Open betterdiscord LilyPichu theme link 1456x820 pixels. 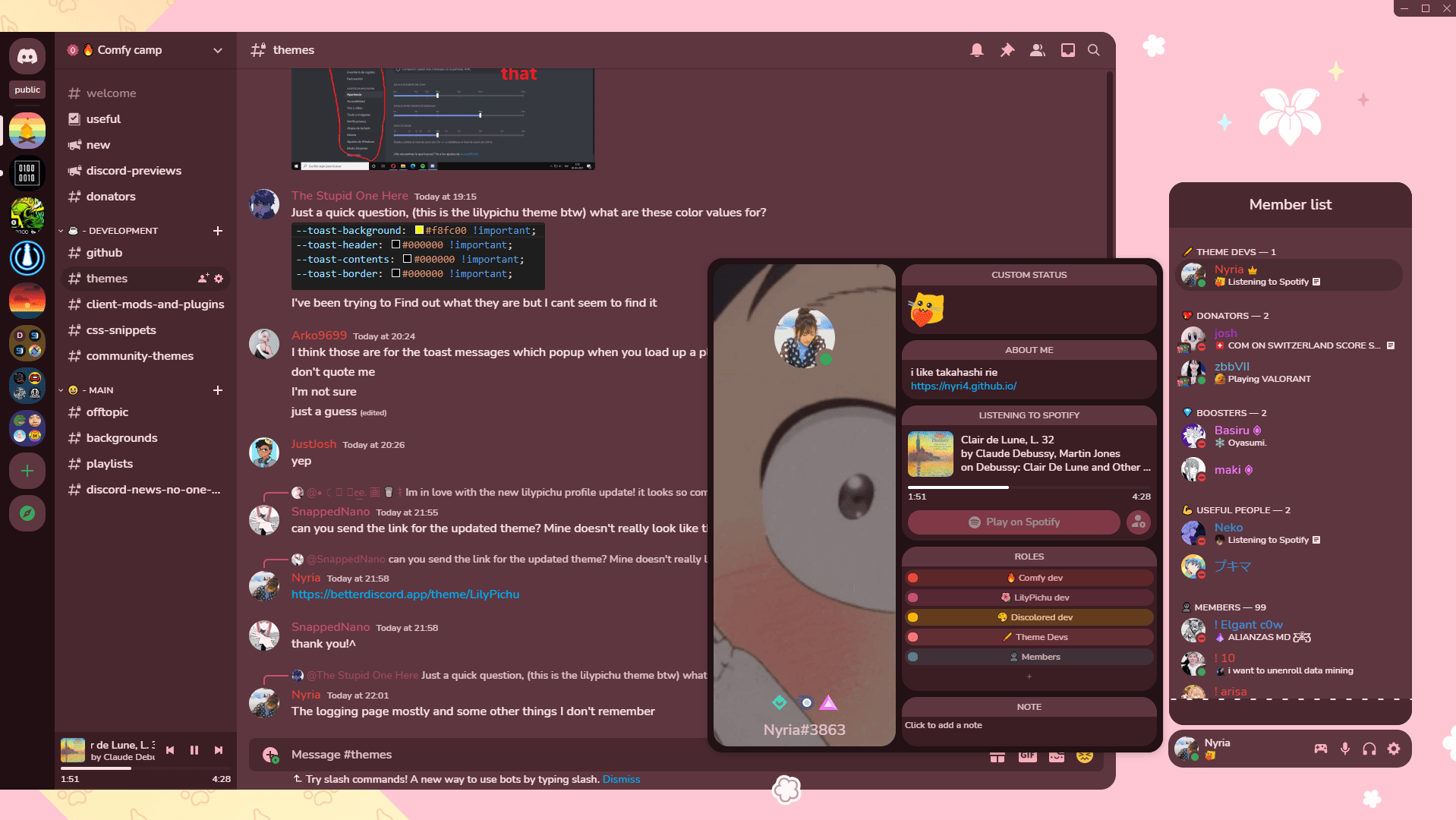[x=405, y=594]
